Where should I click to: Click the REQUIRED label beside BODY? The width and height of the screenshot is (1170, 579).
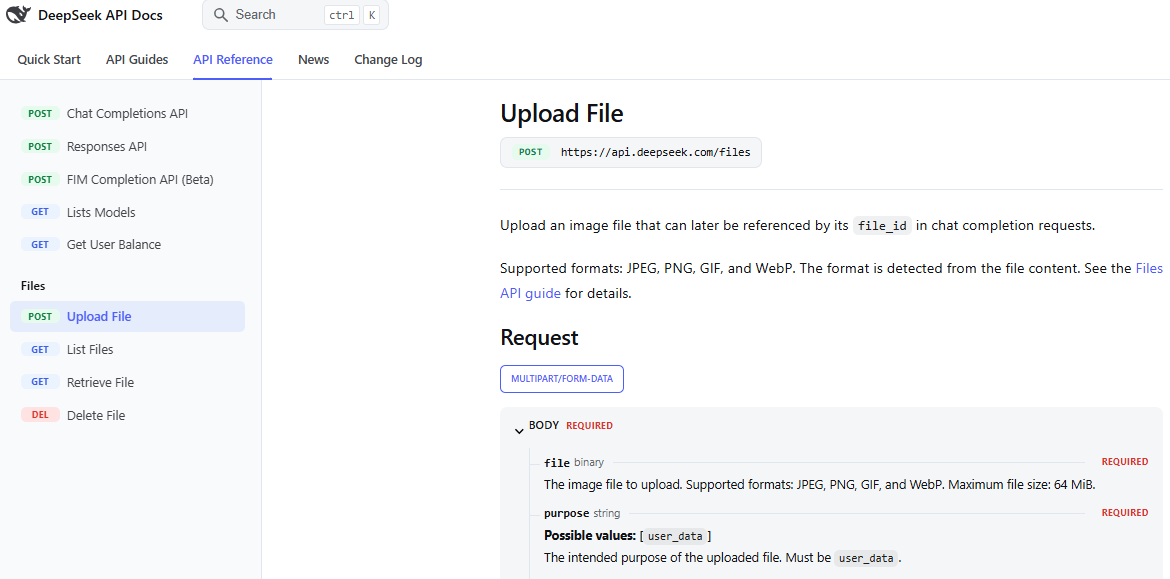(589, 426)
